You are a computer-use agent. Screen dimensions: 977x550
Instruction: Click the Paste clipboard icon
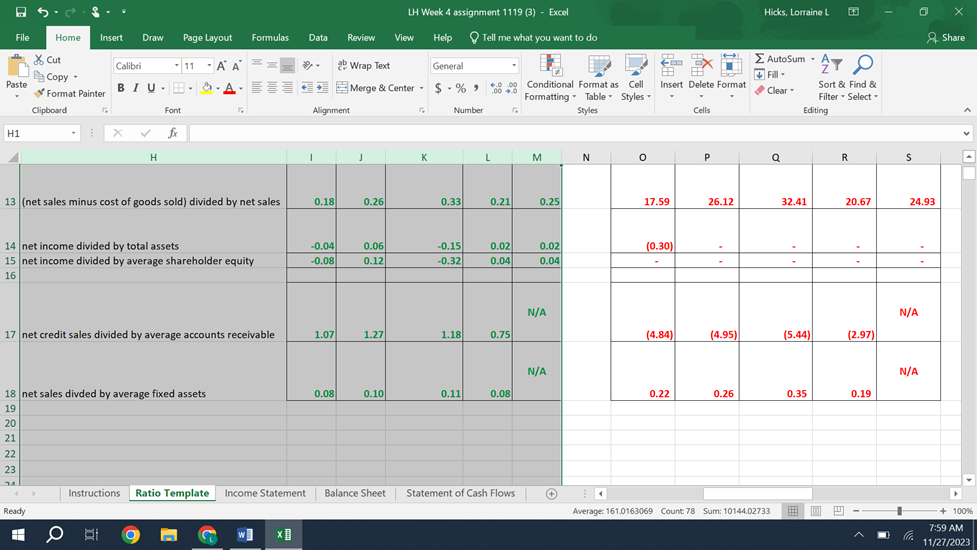pos(17,67)
